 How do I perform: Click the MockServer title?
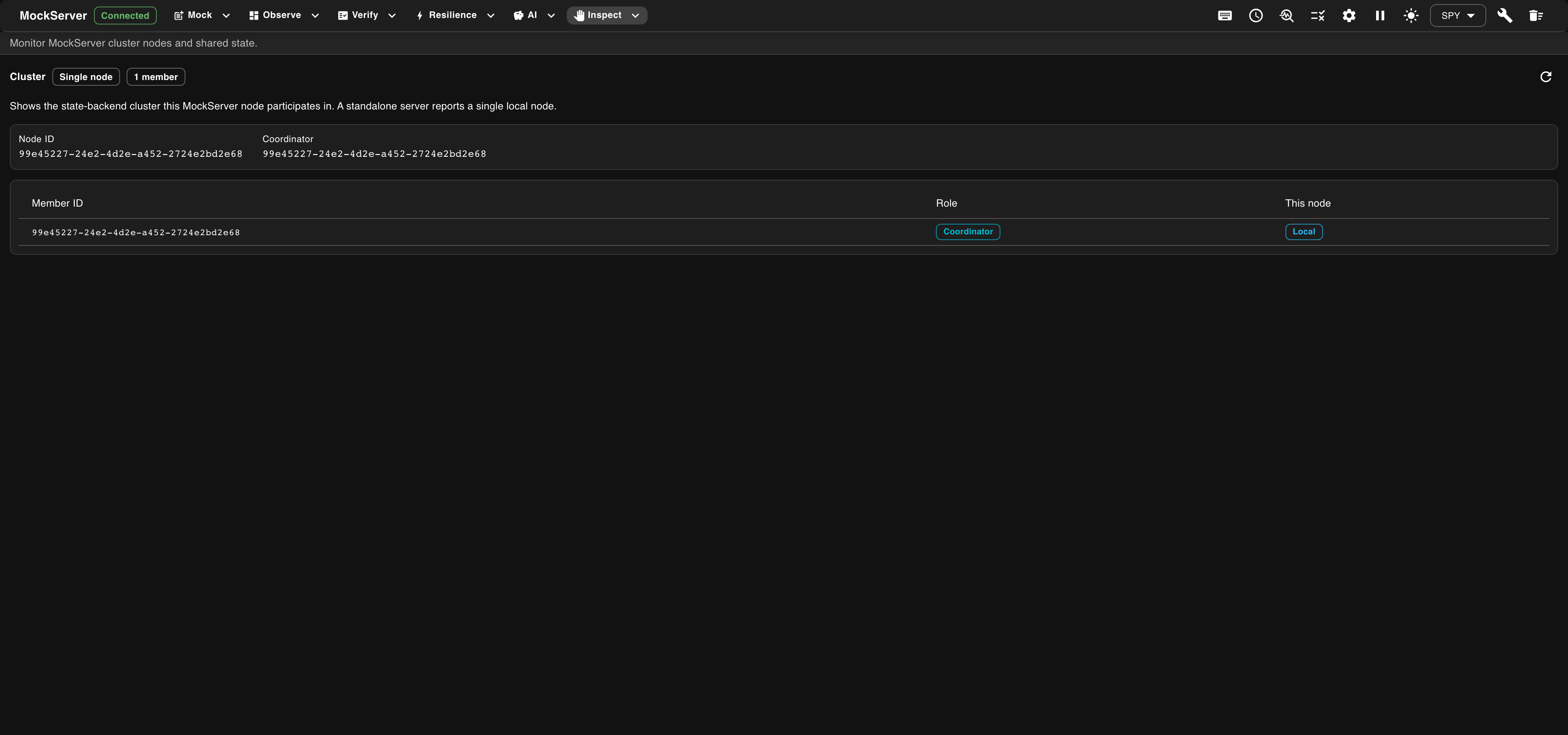coord(53,16)
